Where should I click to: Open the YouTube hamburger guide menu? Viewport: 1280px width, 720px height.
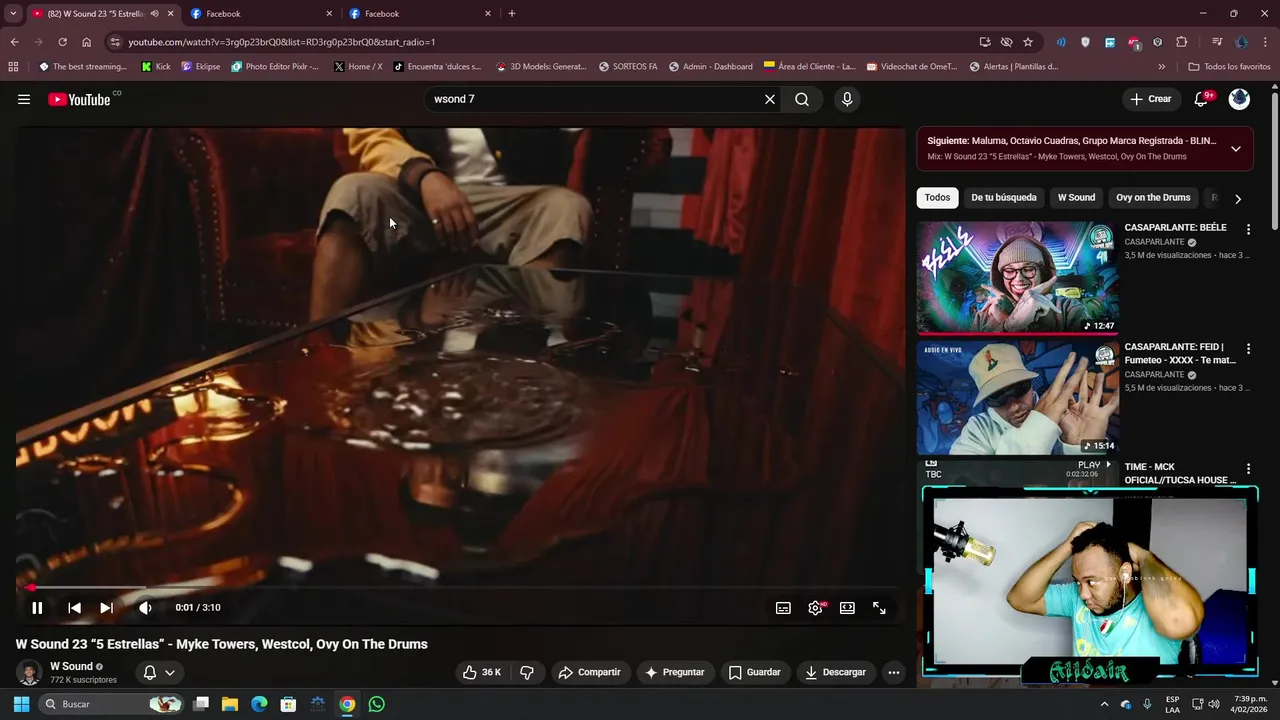point(24,99)
